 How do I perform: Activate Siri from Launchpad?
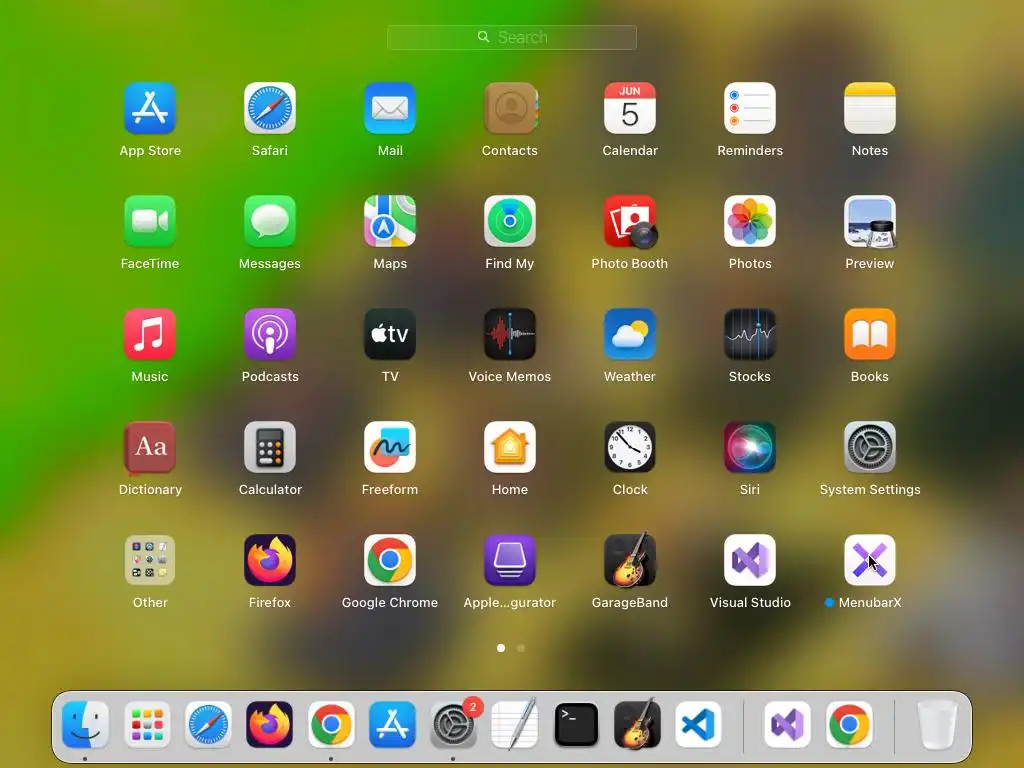(750, 447)
